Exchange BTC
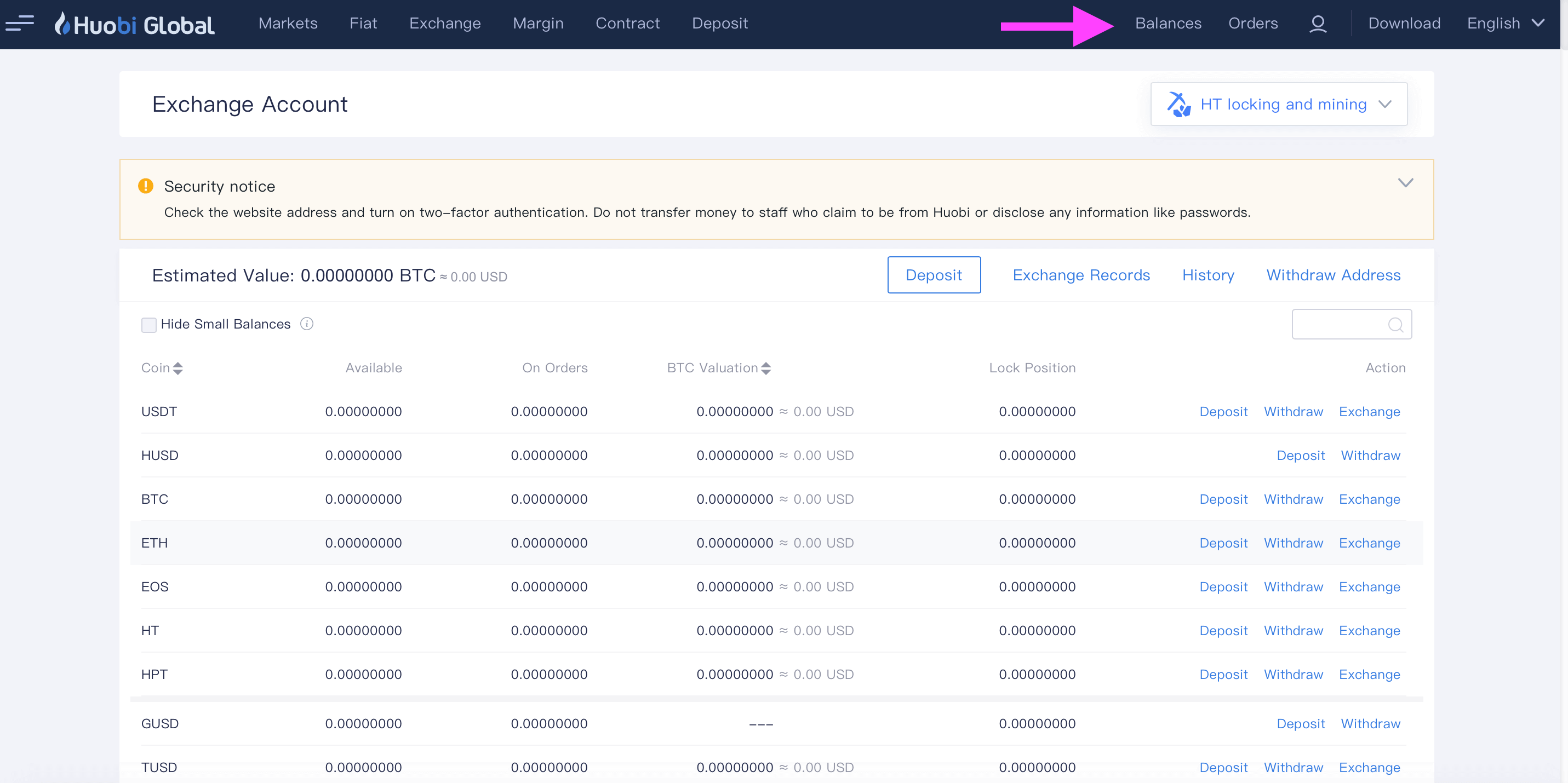The width and height of the screenshot is (1568, 783). [x=1370, y=499]
